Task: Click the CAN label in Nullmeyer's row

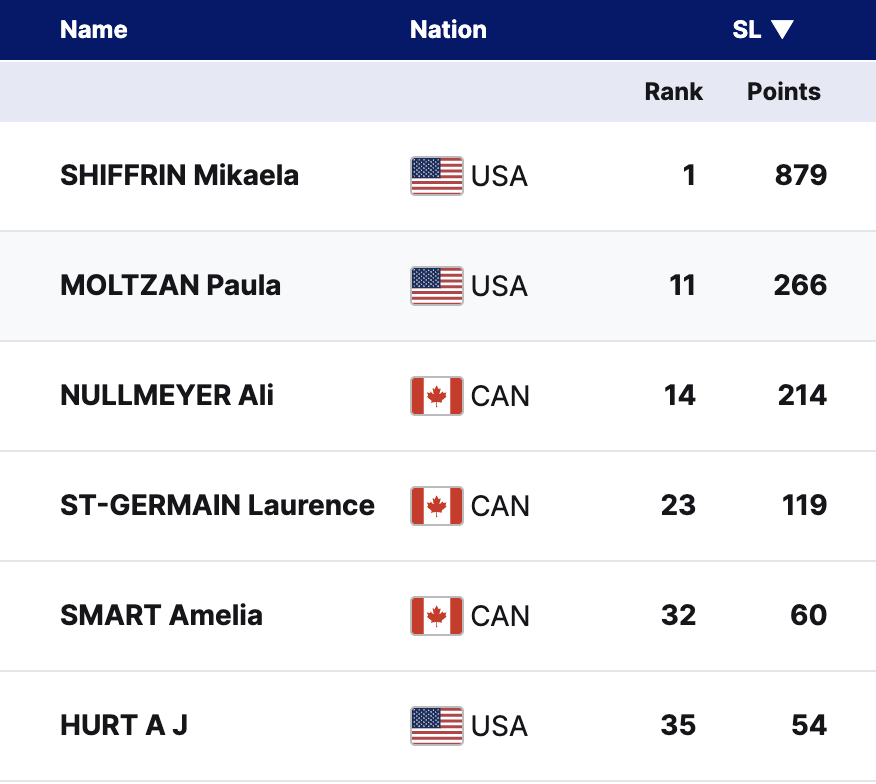Action: (500, 396)
